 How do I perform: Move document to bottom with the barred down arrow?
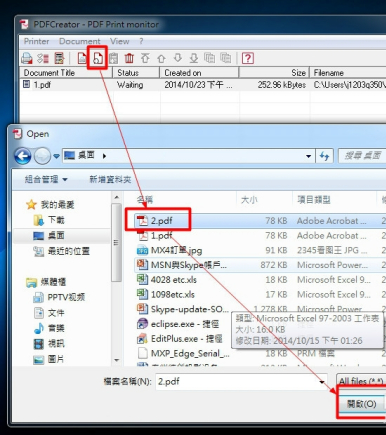click(x=194, y=58)
